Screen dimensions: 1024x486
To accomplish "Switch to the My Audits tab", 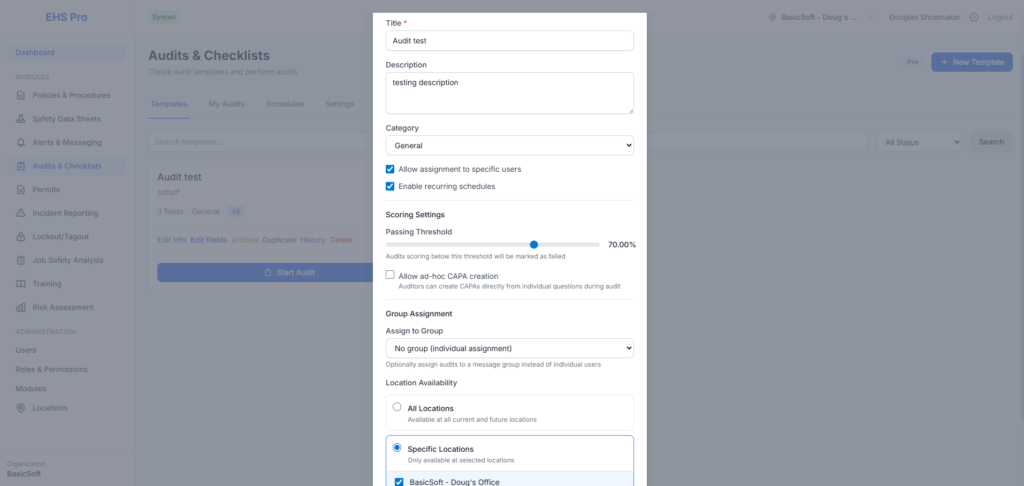I will (x=226, y=104).
